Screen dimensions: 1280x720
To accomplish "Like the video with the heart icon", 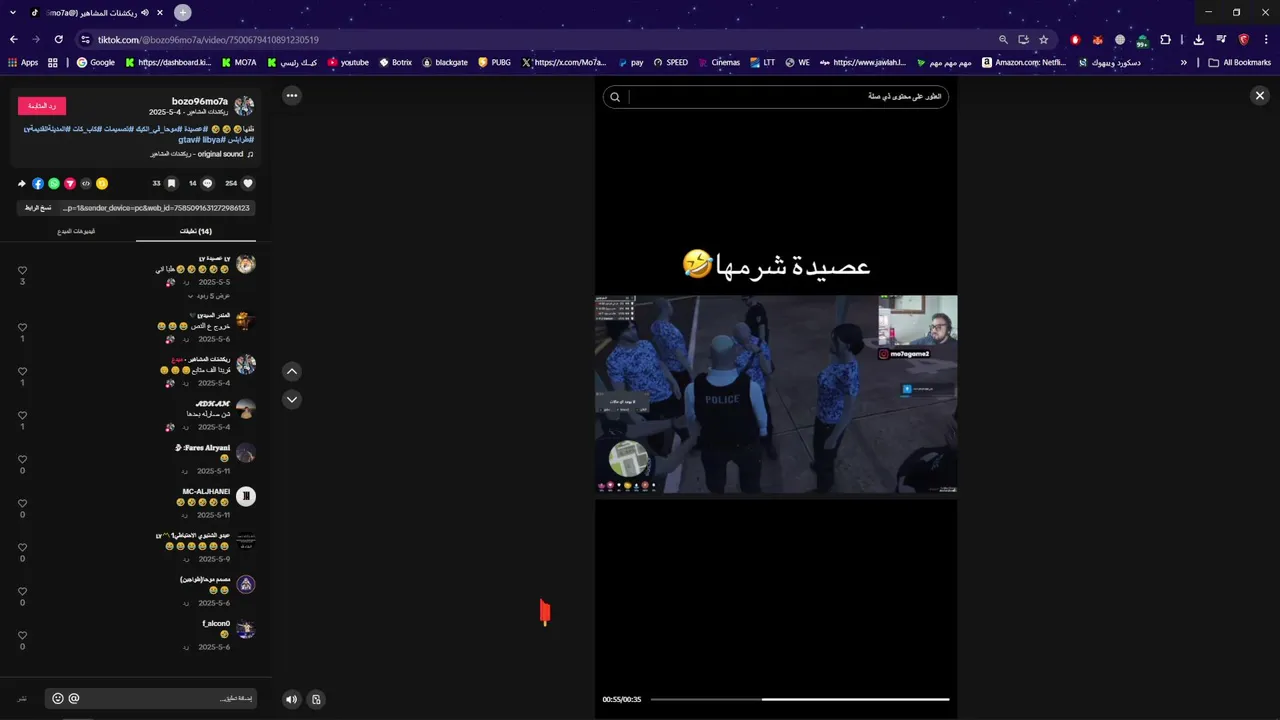I will point(248,183).
